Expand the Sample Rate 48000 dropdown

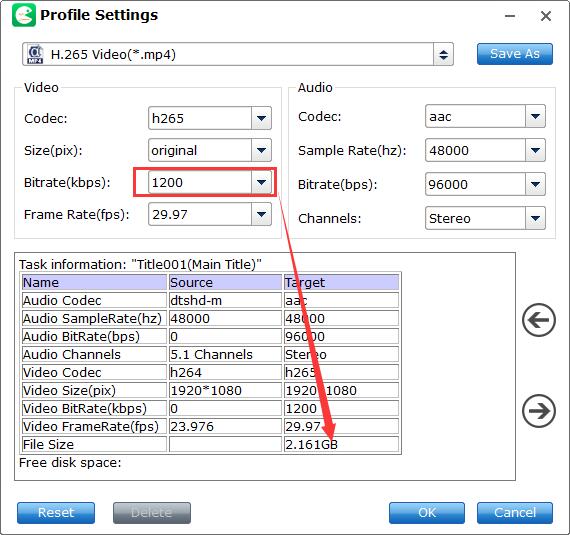pos(535,150)
